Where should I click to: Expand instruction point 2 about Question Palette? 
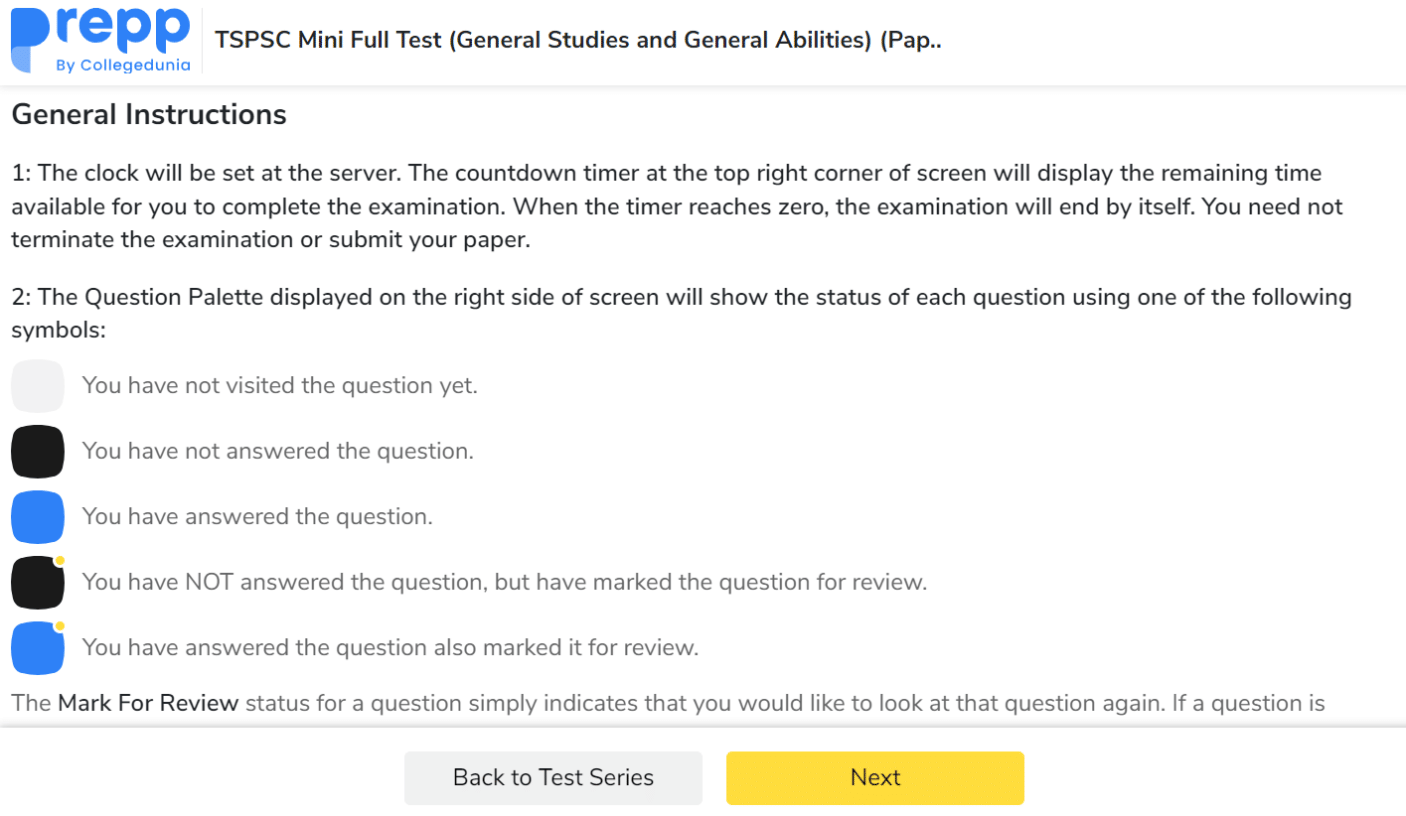680,296
